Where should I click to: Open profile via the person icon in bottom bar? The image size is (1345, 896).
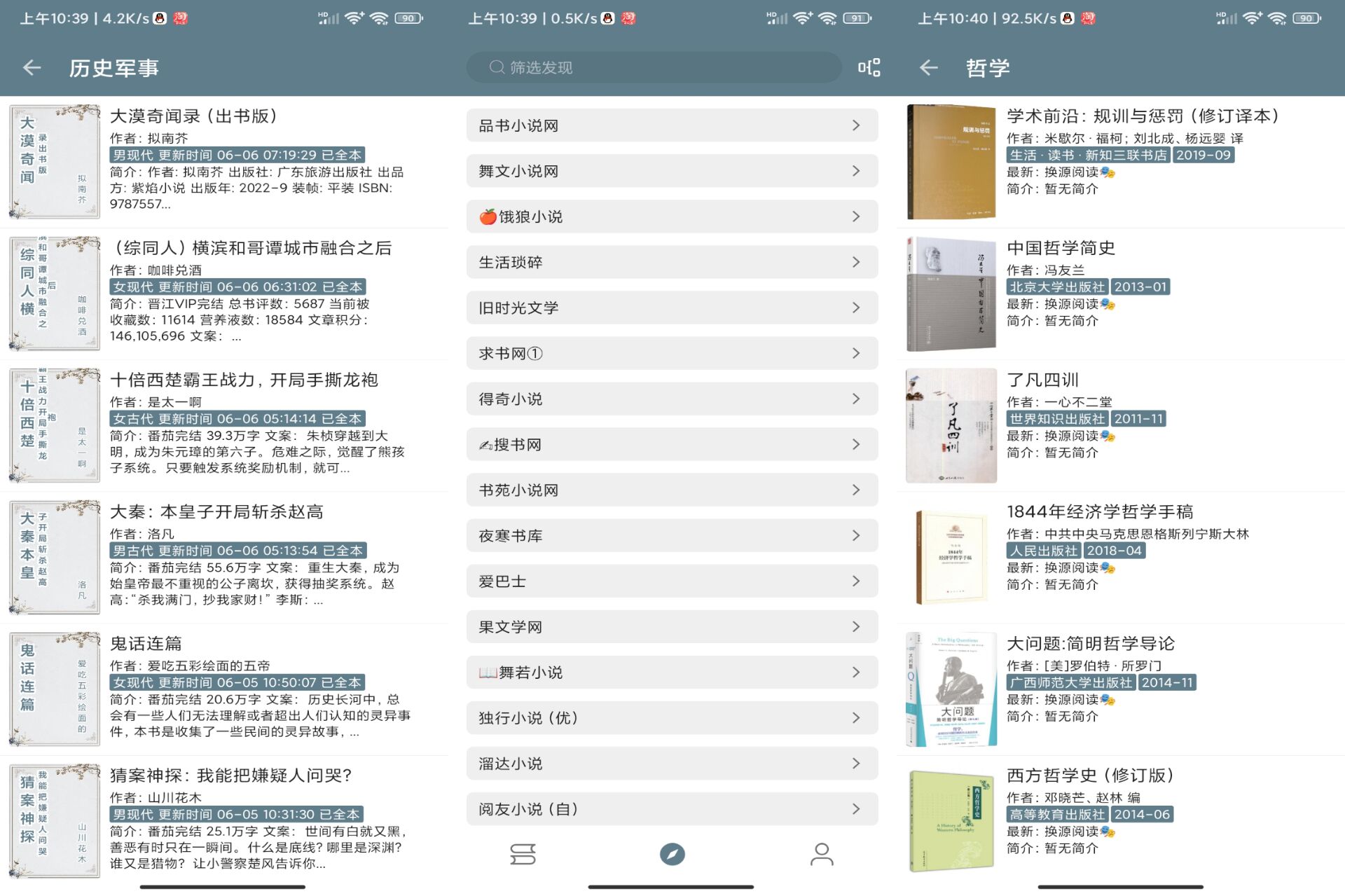822,855
